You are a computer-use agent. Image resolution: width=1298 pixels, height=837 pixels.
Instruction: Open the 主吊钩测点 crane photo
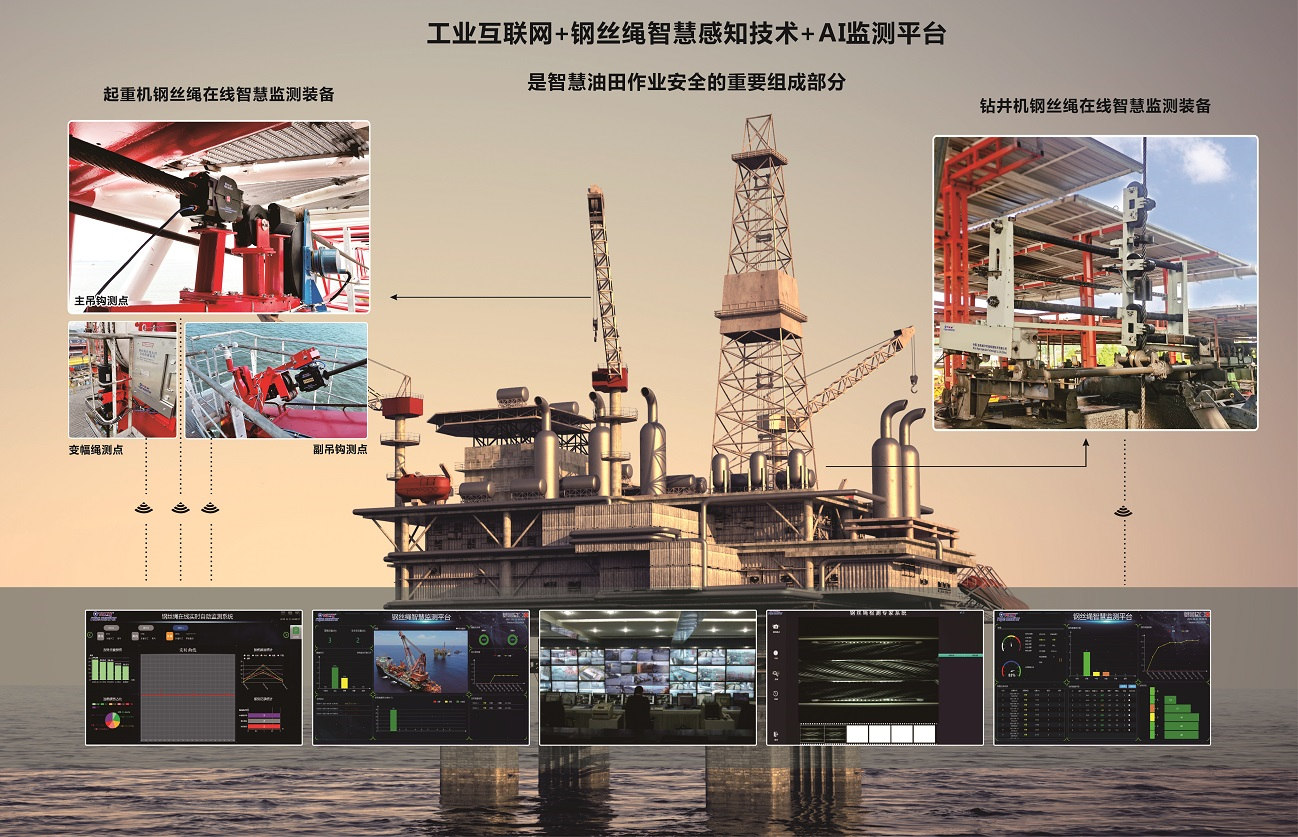(x=219, y=216)
